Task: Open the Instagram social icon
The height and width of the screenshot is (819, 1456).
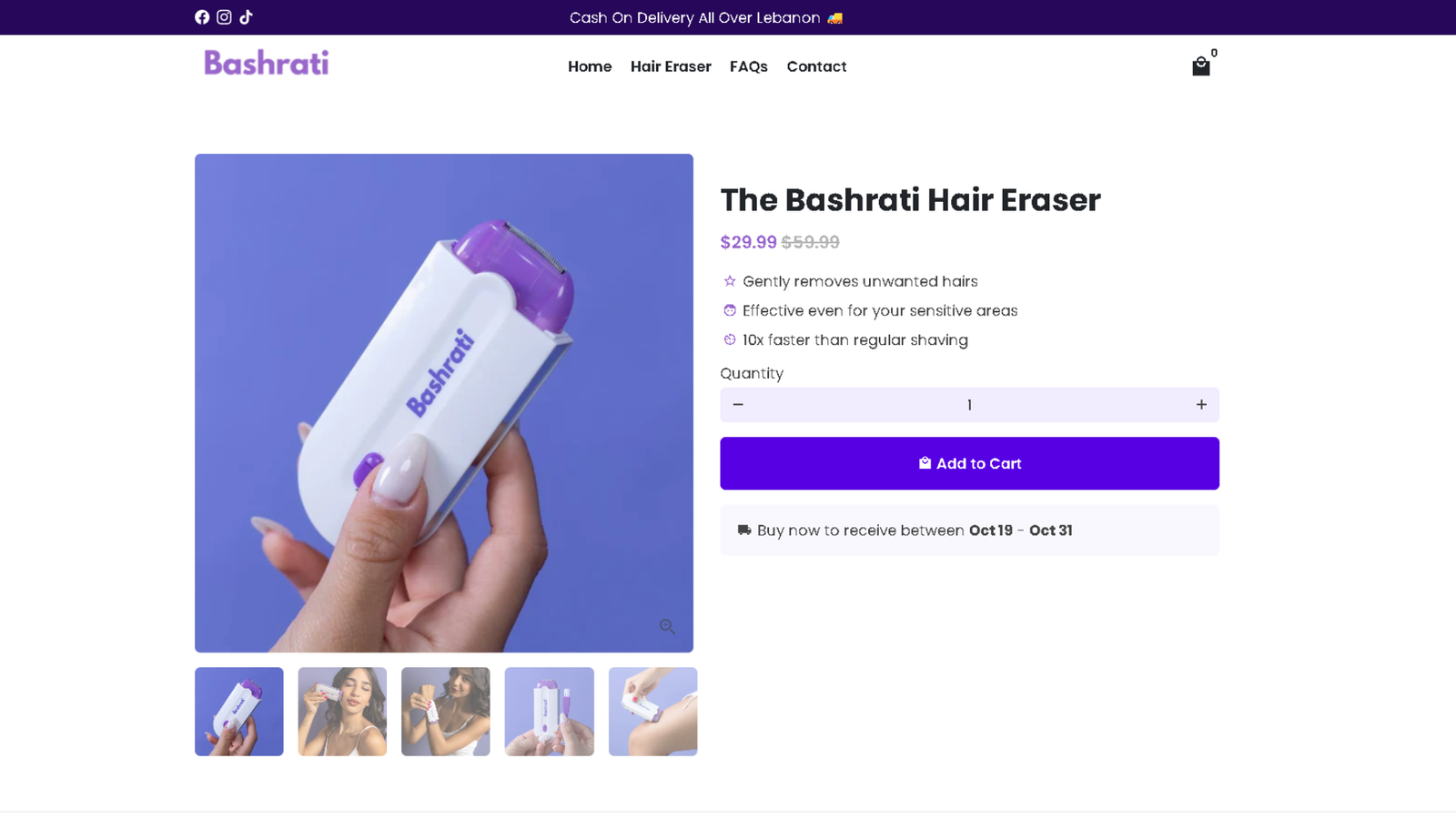Action: tap(224, 17)
